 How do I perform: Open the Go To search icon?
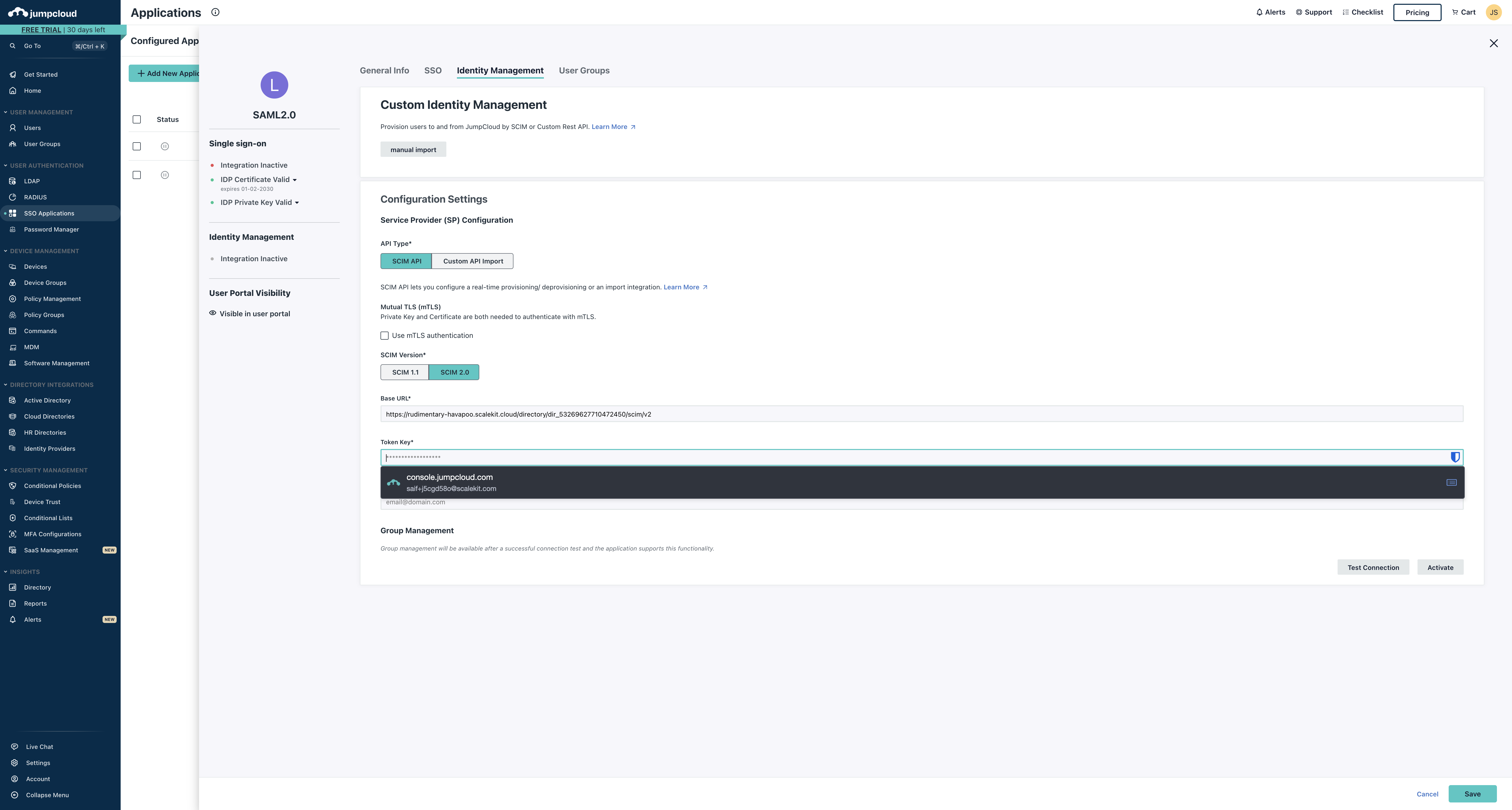tap(12, 46)
